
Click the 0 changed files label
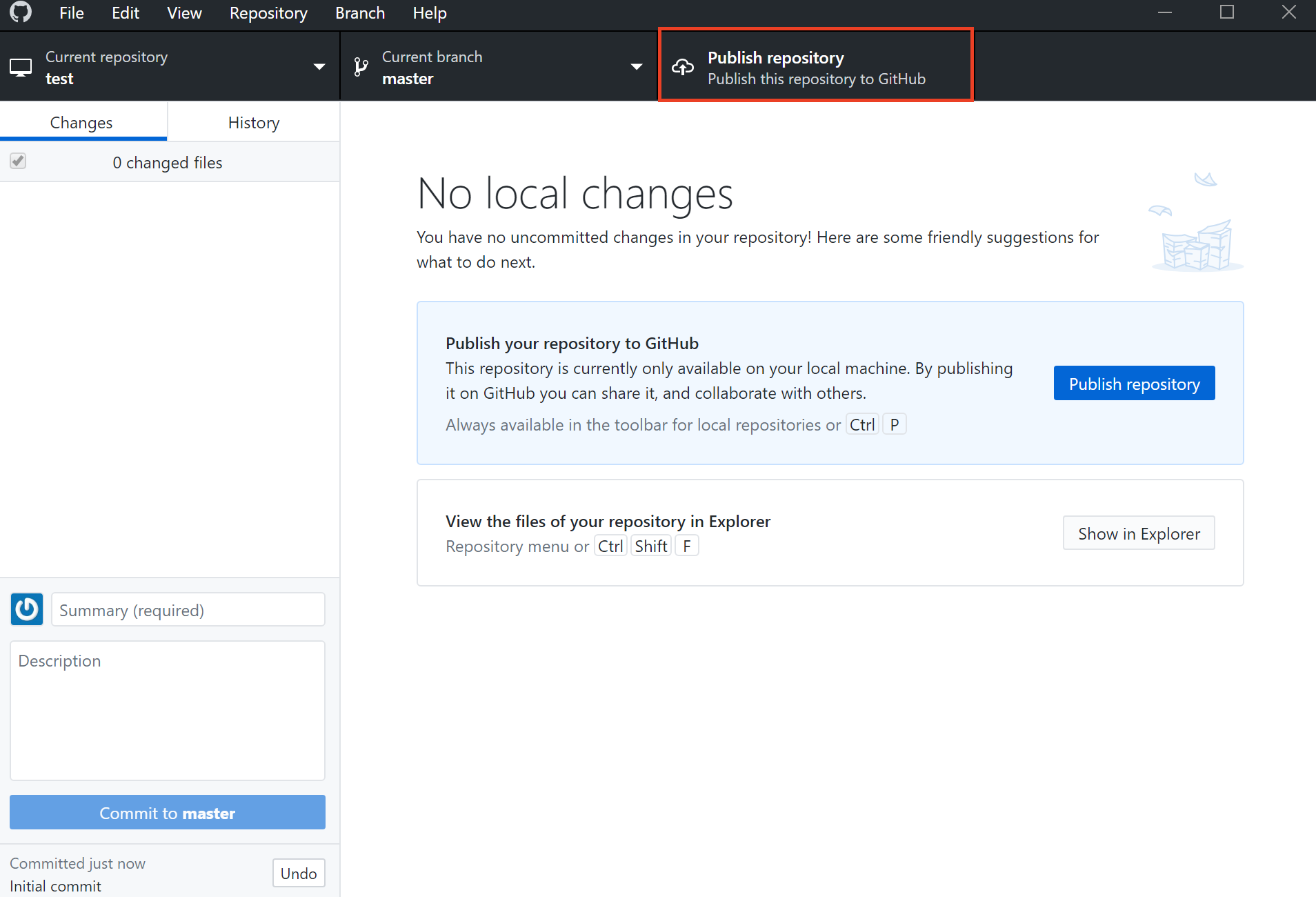(x=168, y=163)
